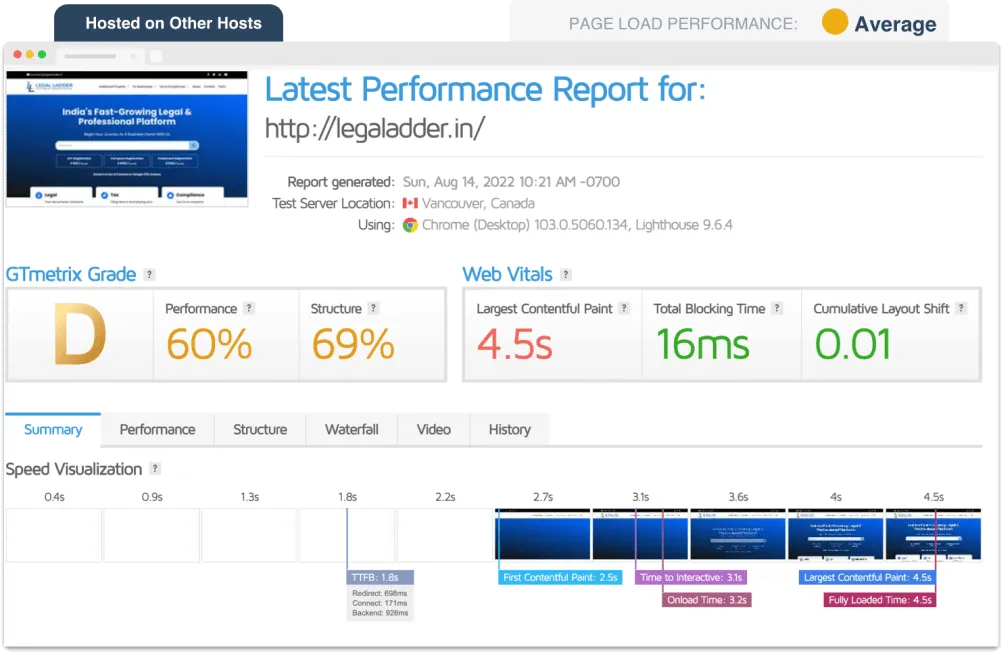Click the red window close dot
Image resolution: width=1004 pixels, height=654 pixels.
tap(17, 54)
